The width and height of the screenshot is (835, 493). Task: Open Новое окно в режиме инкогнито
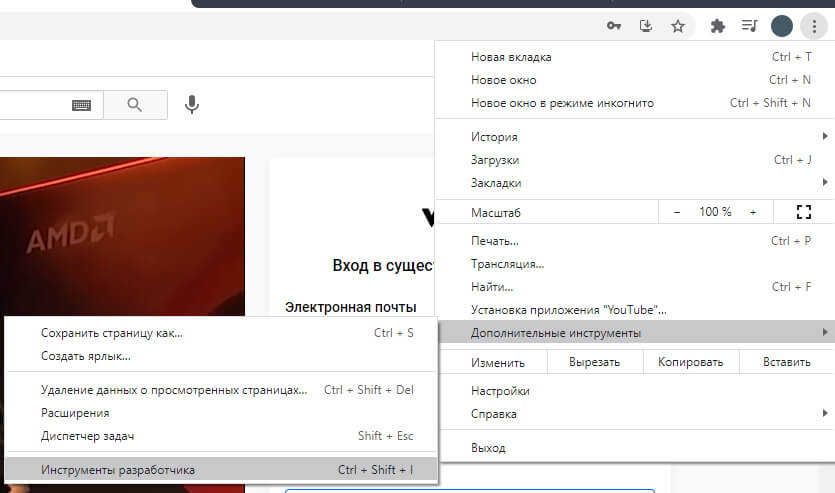pyautogui.click(x=635, y=103)
